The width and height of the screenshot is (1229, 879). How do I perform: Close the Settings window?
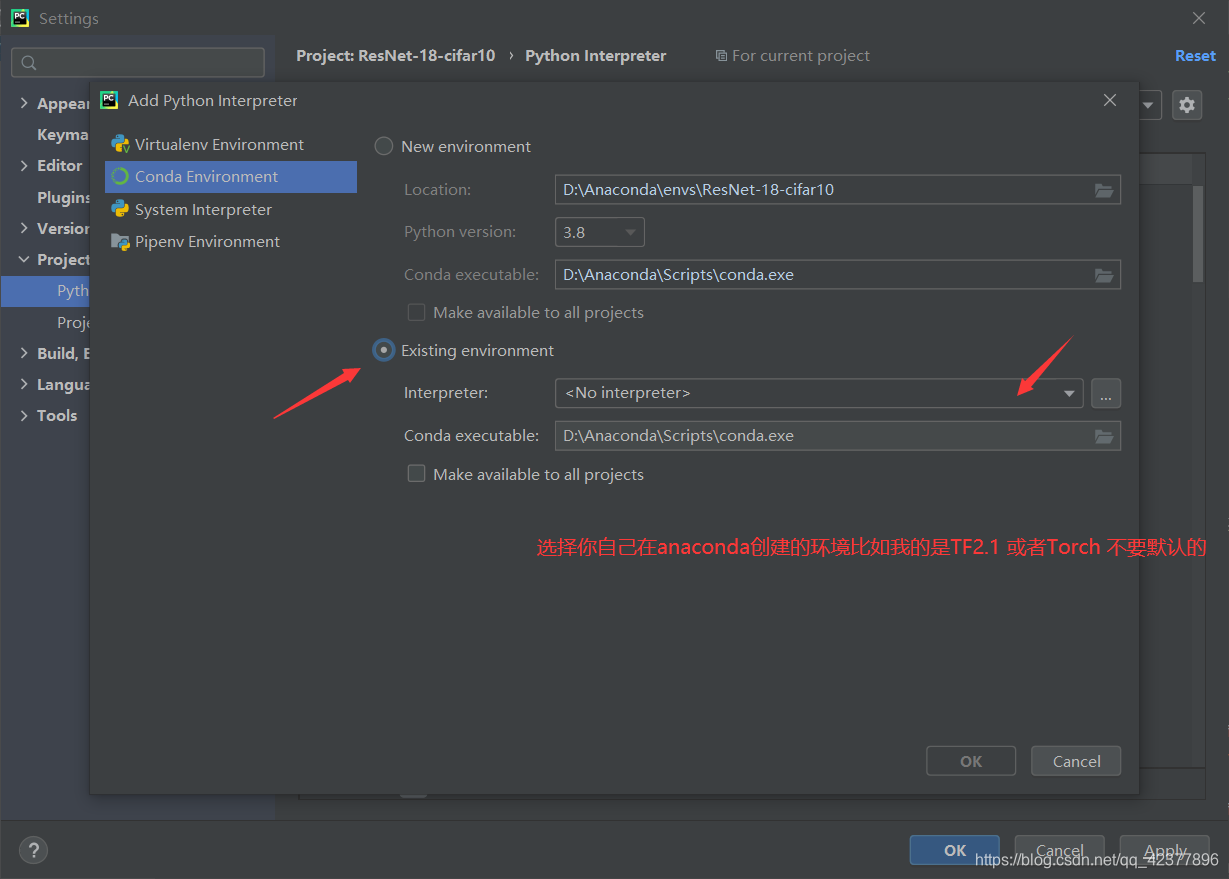pyautogui.click(x=1199, y=18)
